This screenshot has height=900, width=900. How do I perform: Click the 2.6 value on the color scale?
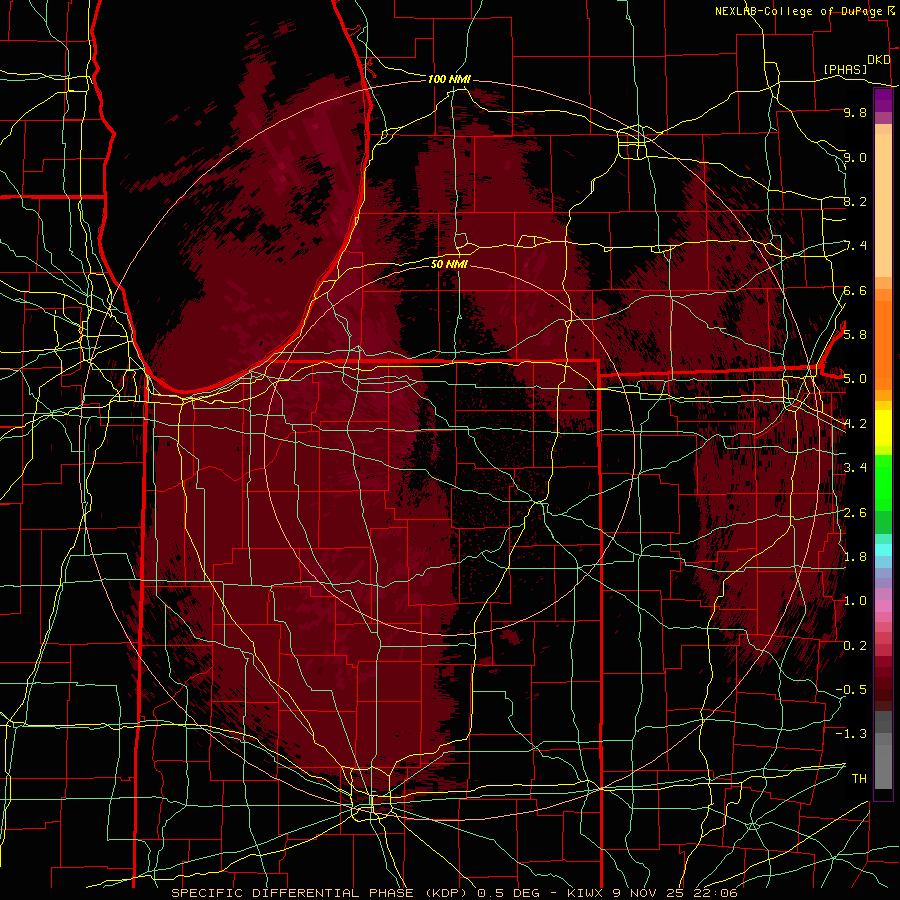point(855,513)
